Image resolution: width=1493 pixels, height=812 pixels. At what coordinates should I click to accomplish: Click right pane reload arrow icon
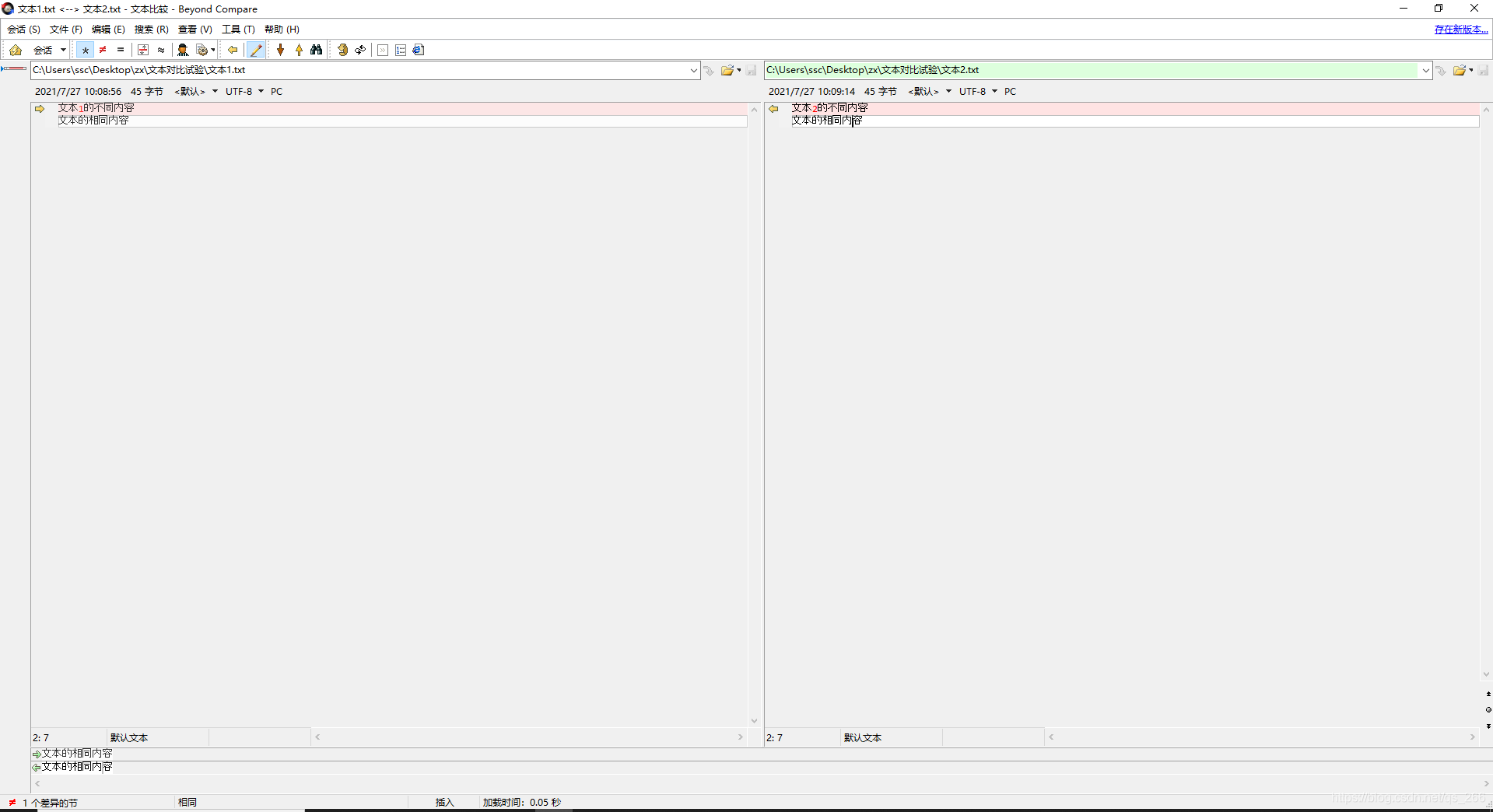click(1441, 71)
